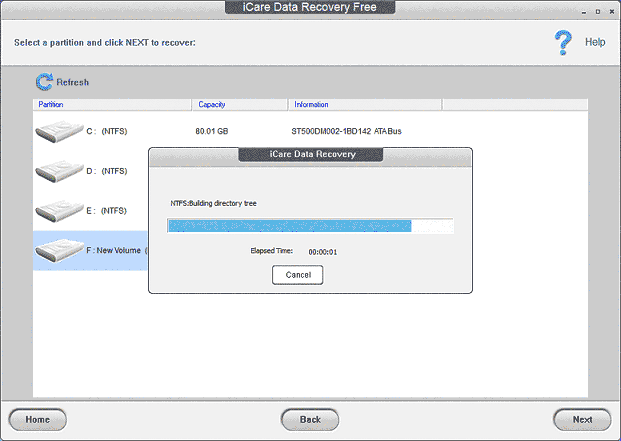
Task: Click the Refresh label
Action: coord(72,82)
